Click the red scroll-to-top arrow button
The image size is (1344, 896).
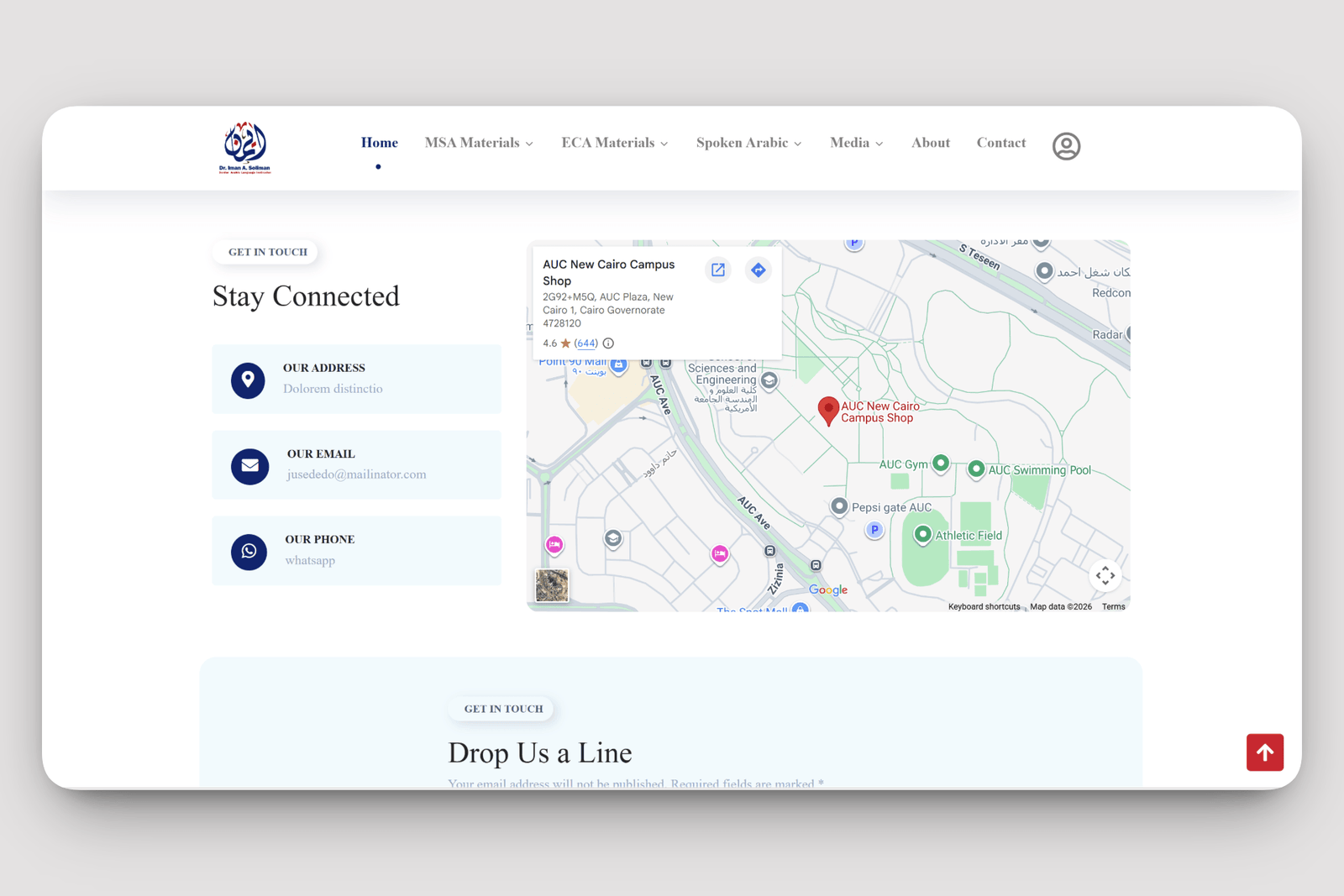(1265, 752)
